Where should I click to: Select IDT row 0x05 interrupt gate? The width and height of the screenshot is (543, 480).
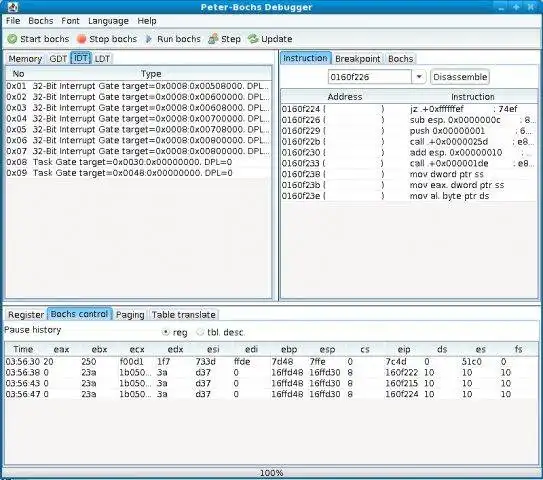coord(139,130)
